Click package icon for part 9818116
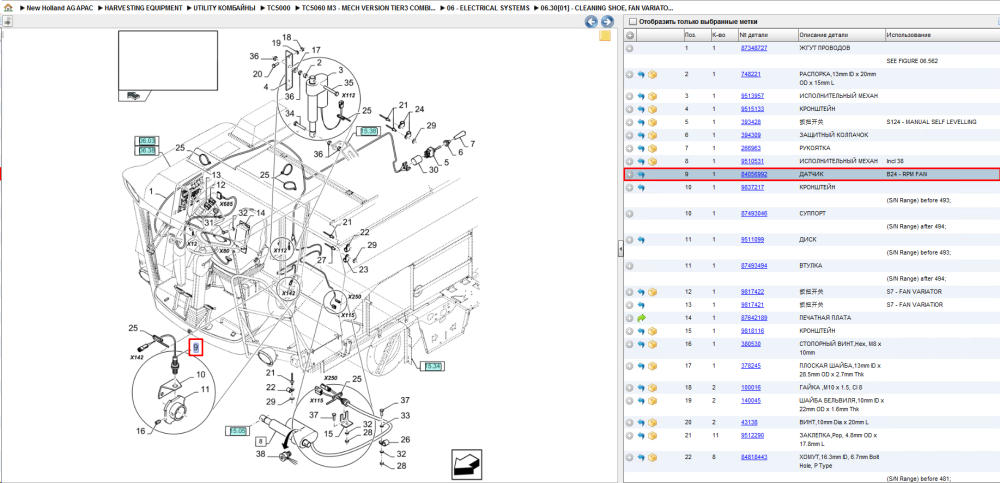Image resolution: width=1000 pixels, height=483 pixels. click(652, 331)
